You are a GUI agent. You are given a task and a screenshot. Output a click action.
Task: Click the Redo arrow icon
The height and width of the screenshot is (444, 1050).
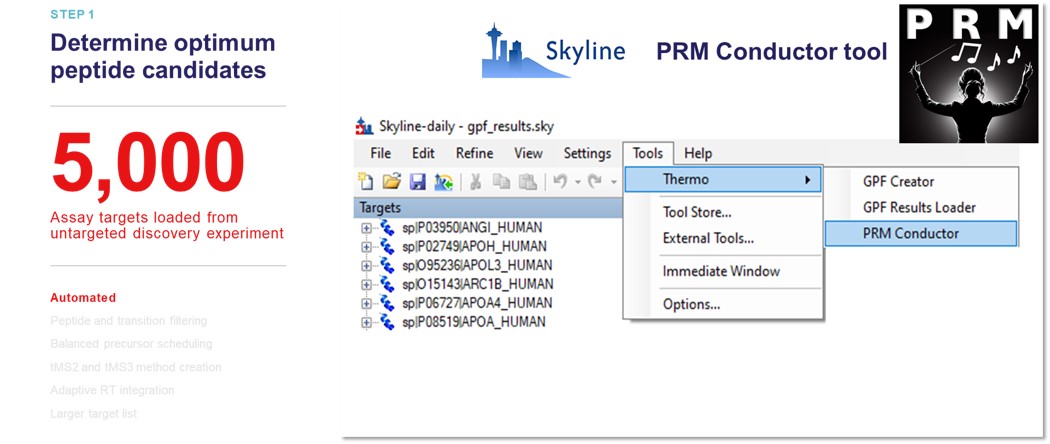pyautogui.click(x=595, y=181)
